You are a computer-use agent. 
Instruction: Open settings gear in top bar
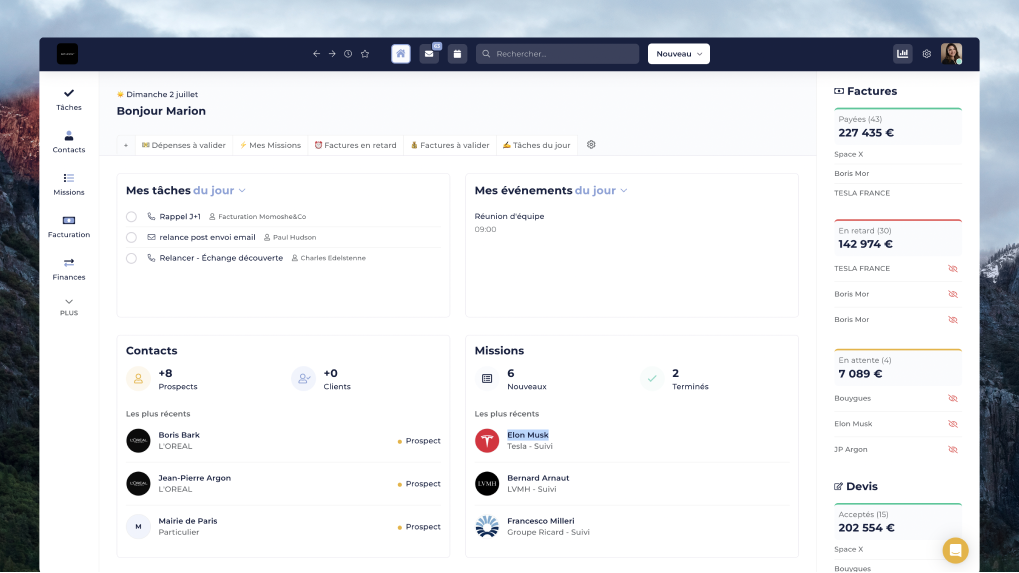pyautogui.click(x=927, y=54)
